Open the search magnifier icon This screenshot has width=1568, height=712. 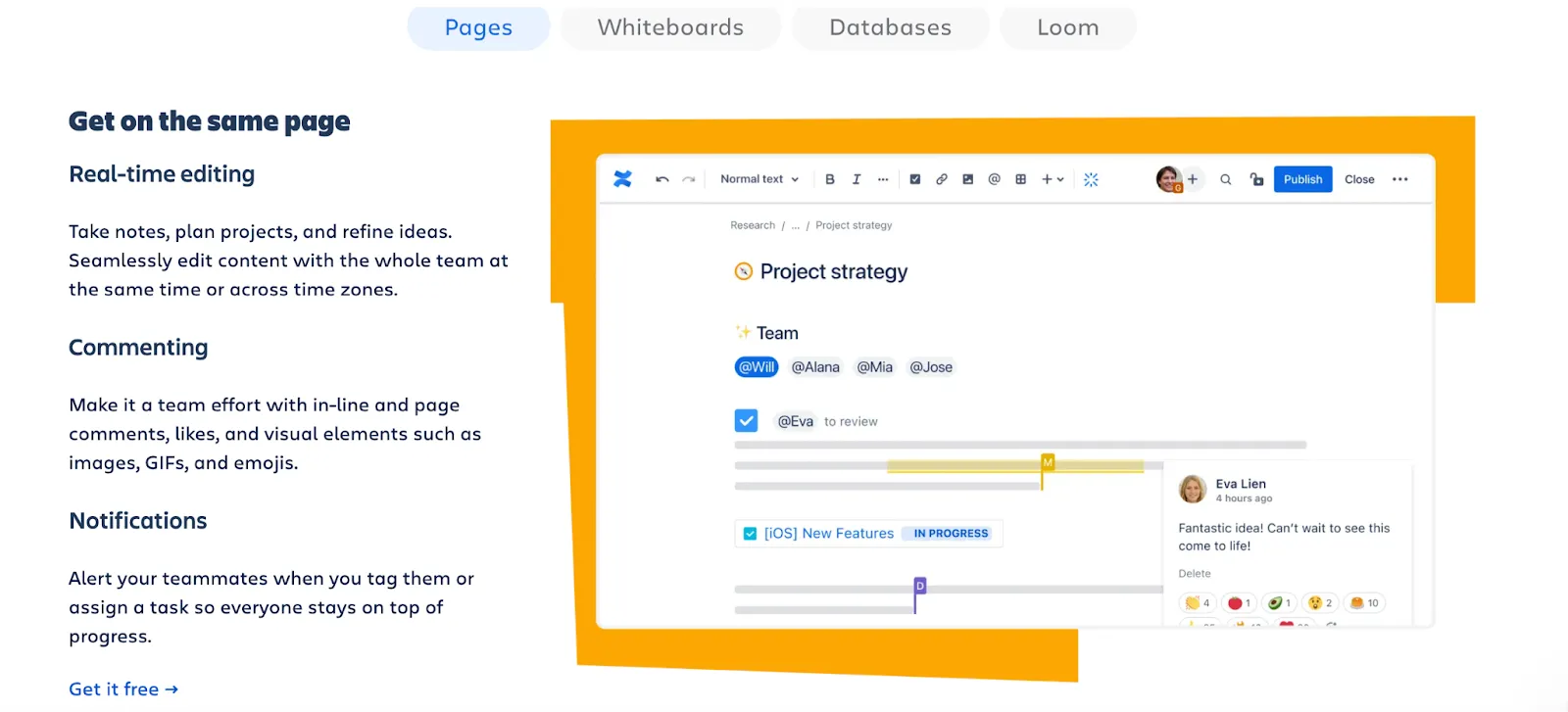1225,179
